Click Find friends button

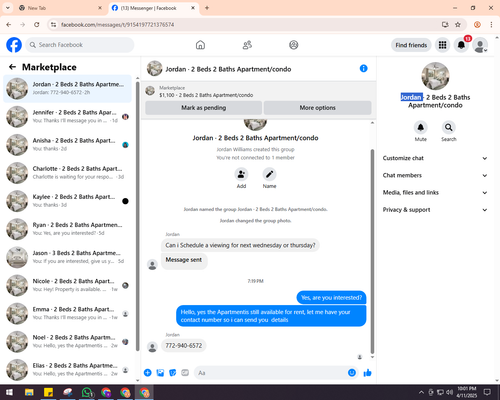tap(411, 45)
